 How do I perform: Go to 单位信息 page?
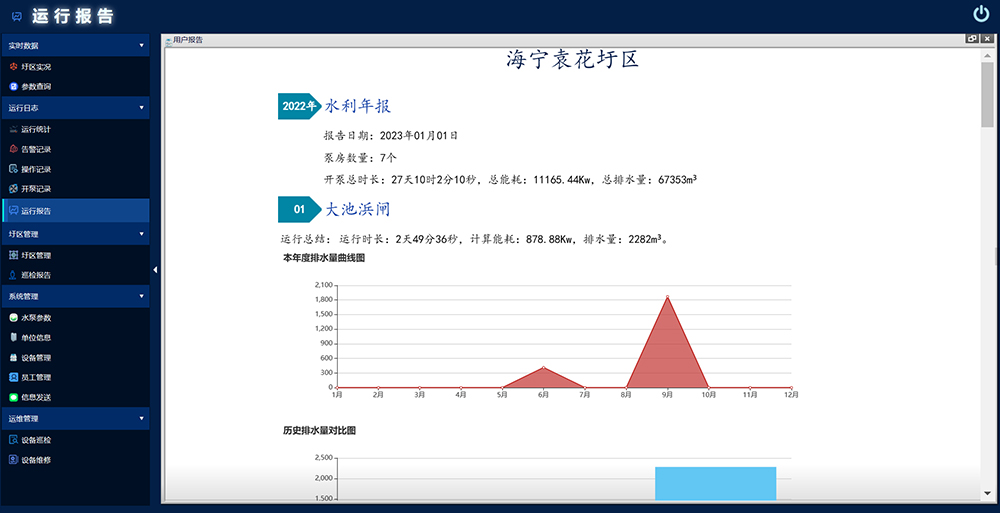(x=35, y=337)
